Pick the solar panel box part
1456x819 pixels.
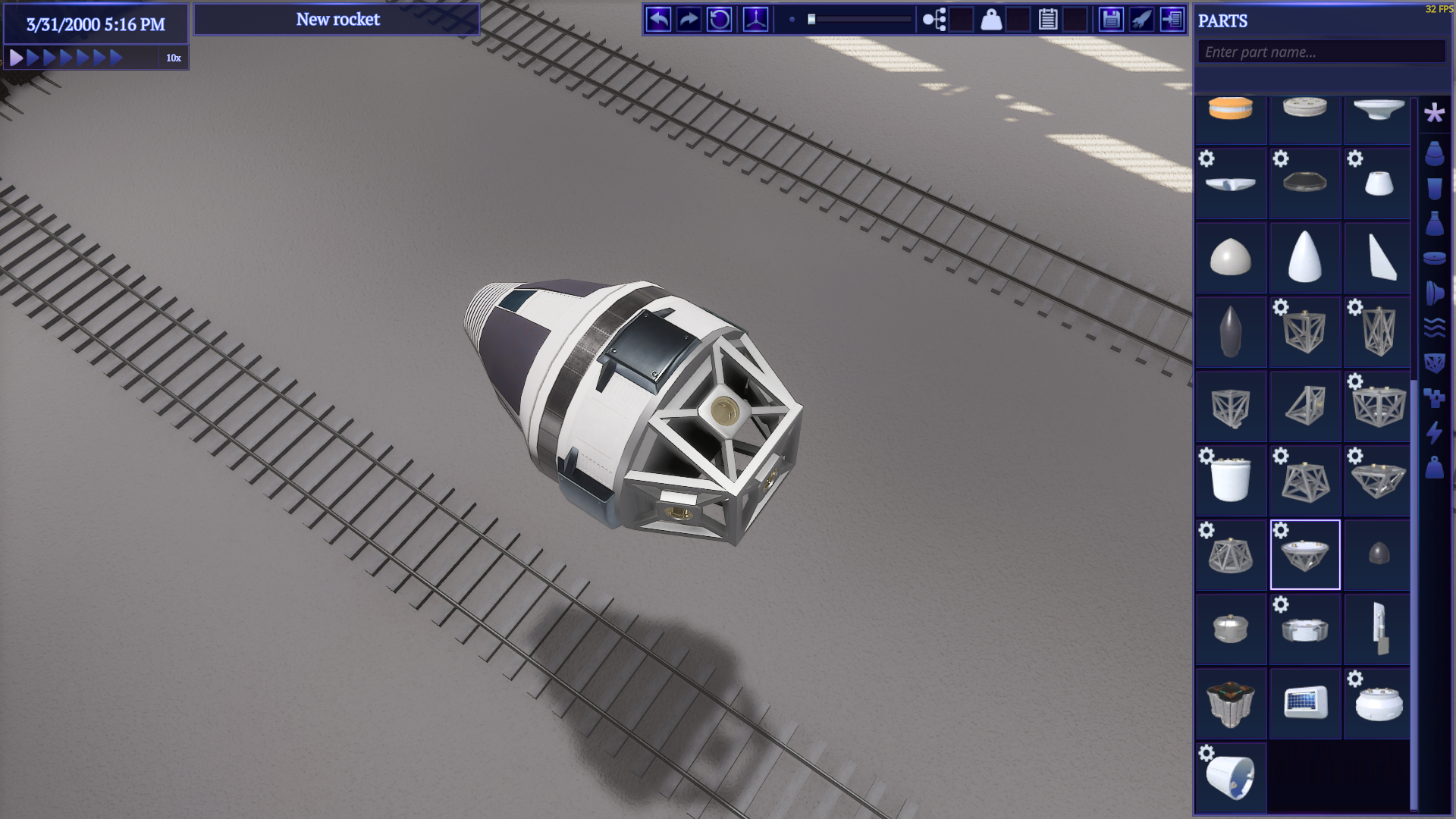click(1304, 704)
